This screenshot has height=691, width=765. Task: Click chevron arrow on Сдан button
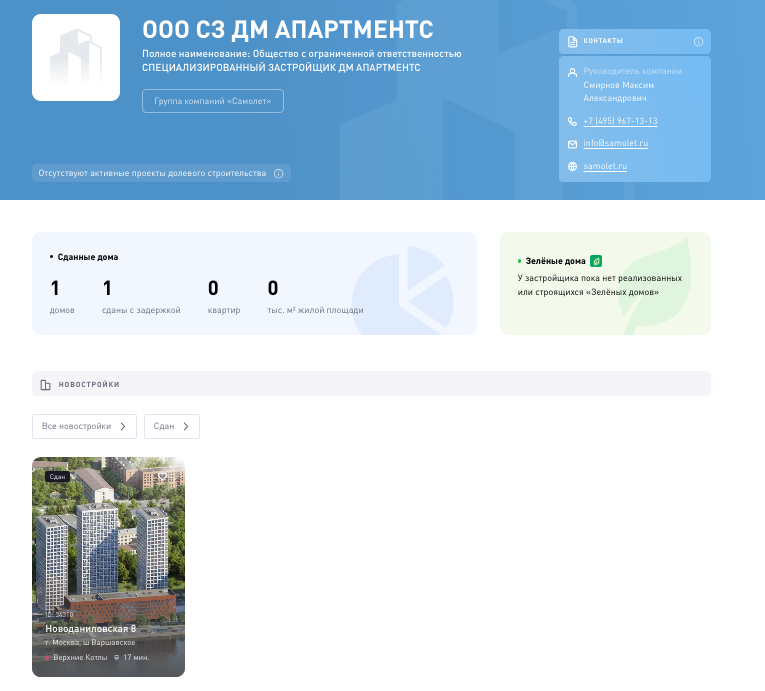click(186, 427)
